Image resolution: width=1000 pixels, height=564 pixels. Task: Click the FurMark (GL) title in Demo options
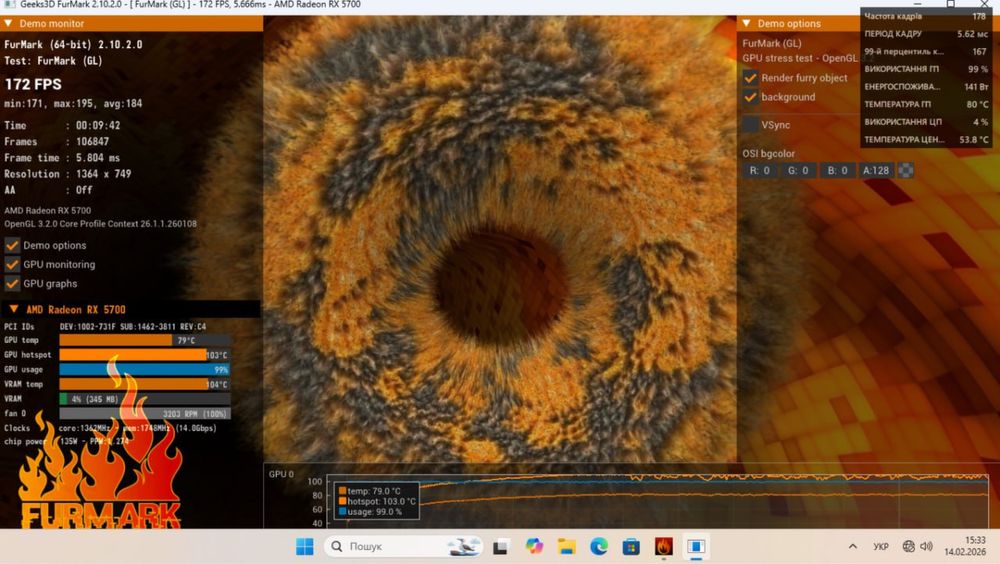coord(772,43)
